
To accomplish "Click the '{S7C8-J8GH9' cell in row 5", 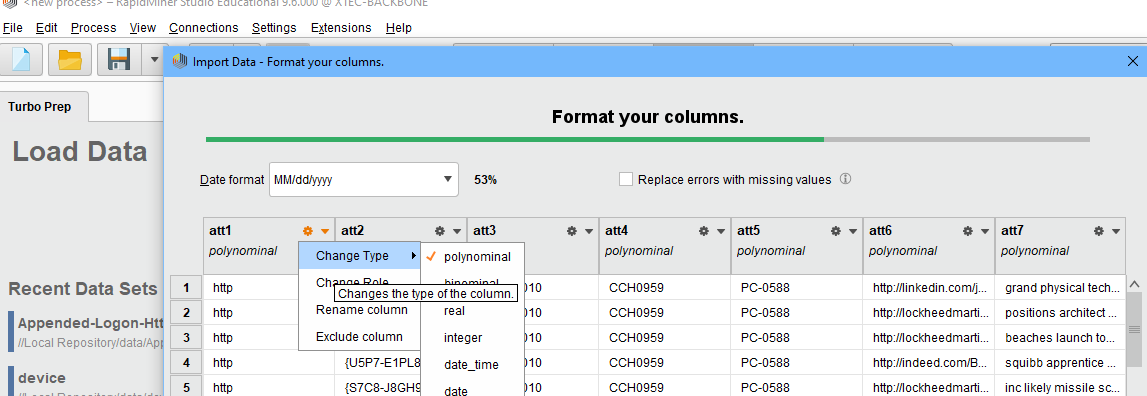I will coord(379,387).
